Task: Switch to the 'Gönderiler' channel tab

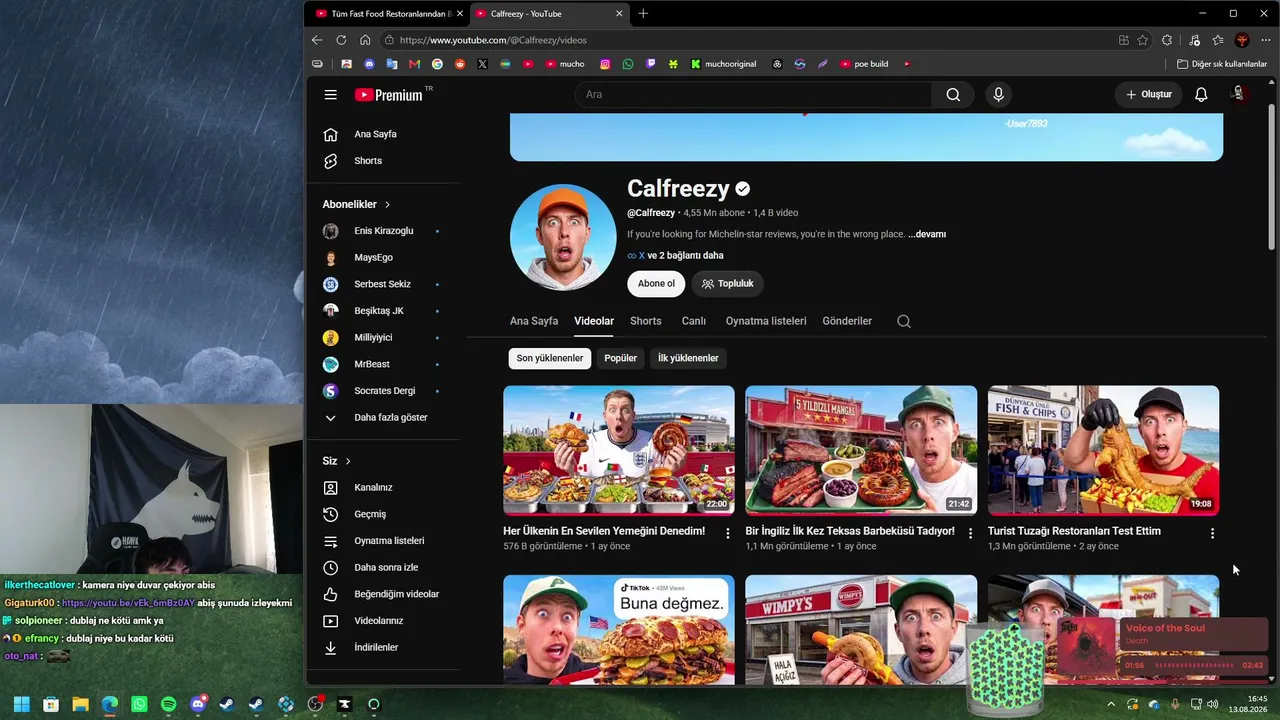Action: (847, 321)
